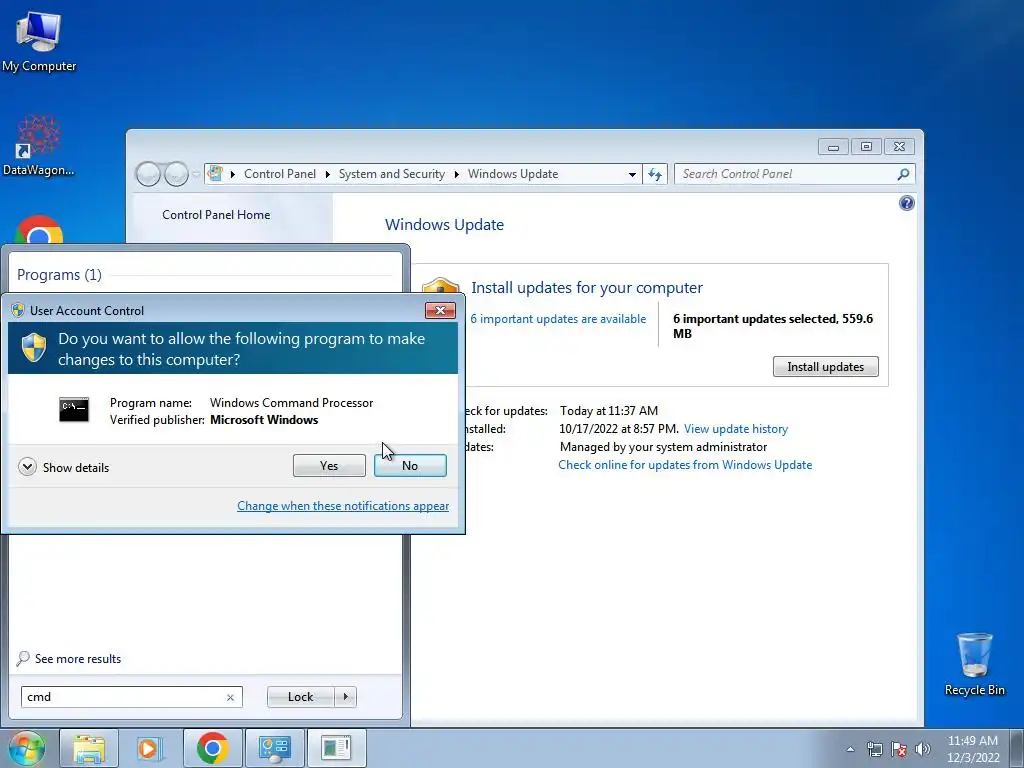The width and height of the screenshot is (1024, 768).
Task: Click Yes in the User Account Control dialog
Action: click(329, 466)
